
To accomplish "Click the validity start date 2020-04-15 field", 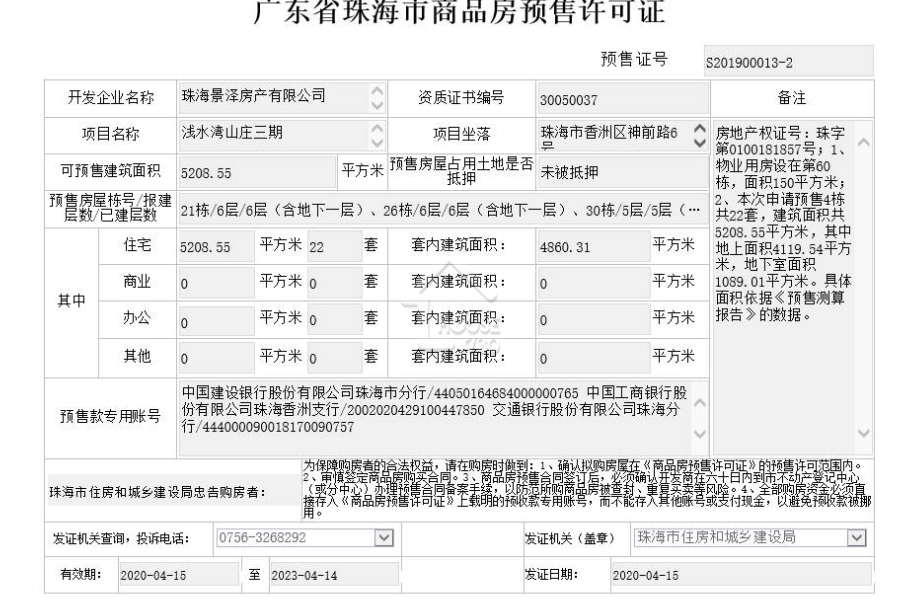I will click(x=179, y=575).
